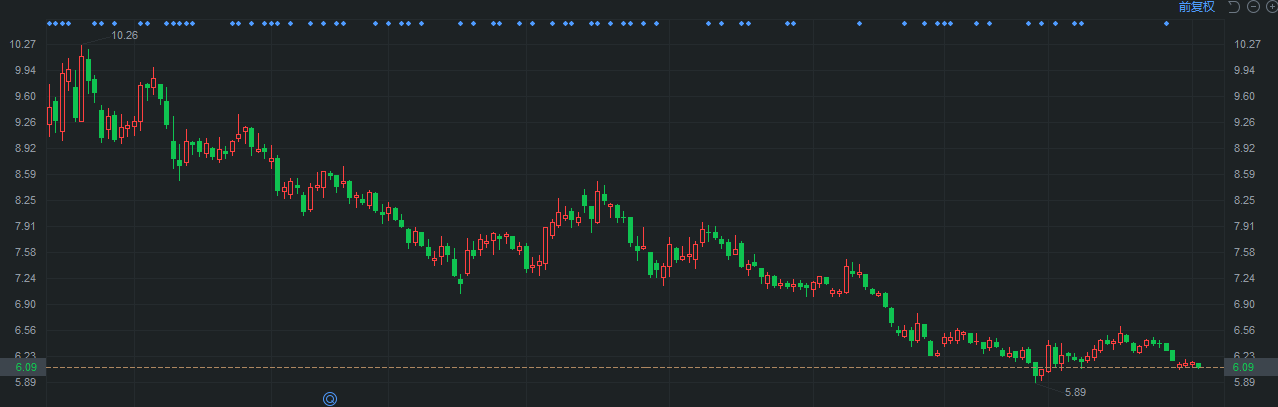This screenshot has height=407, width=1278.
Task: Click the 6.56 label on right price axis
Action: [x=1247, y=330]
